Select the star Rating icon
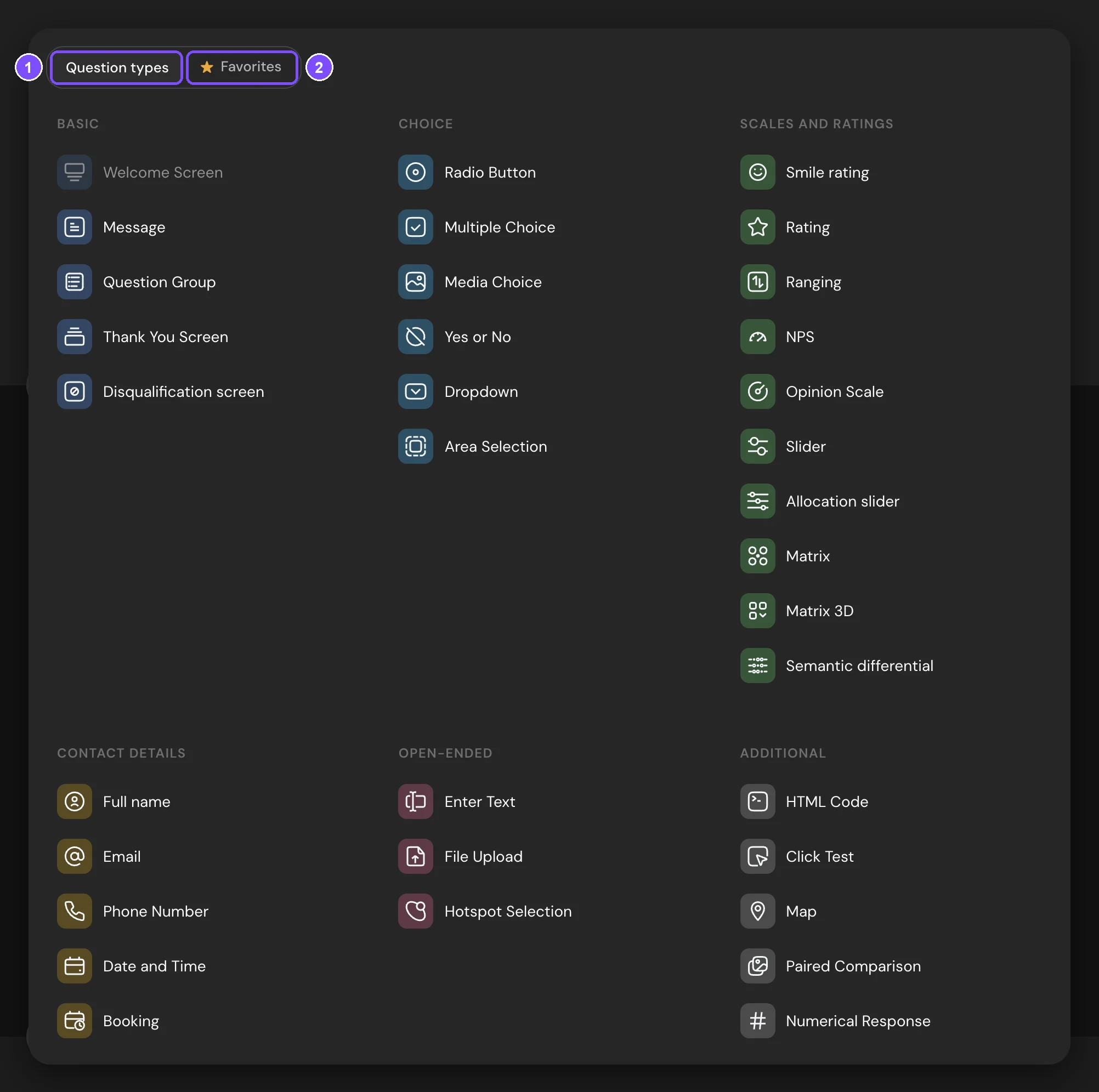The height and width of the screenshot is (1092, 1099). coord(758,227)
